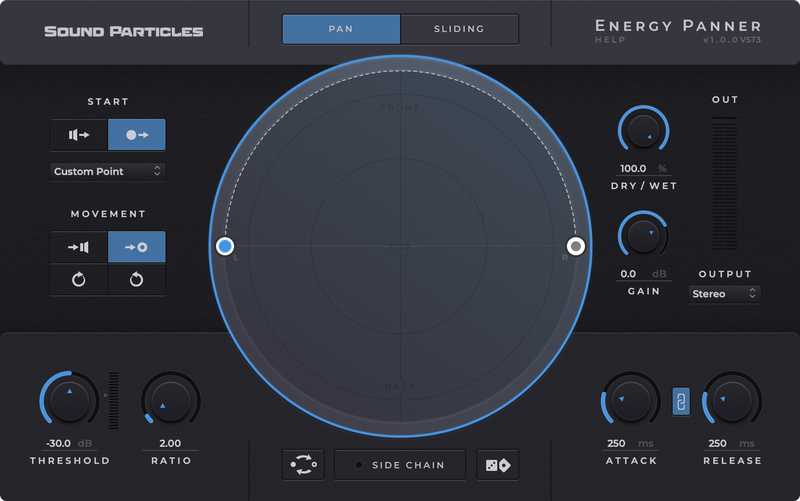This screenshot has width=800, height=501.
Task: Click the left rotation arrow under Movement
Action: pos(79,280)
